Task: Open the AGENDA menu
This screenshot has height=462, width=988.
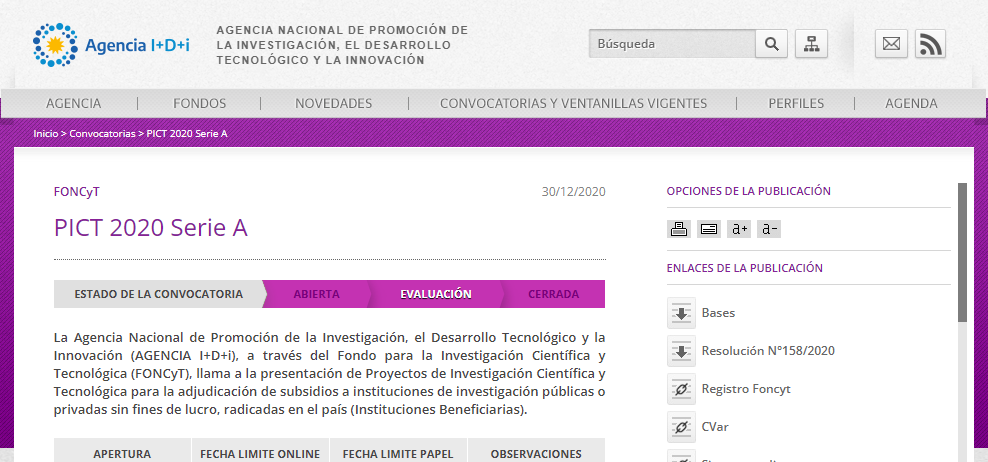Action: [x=911, y=103]
